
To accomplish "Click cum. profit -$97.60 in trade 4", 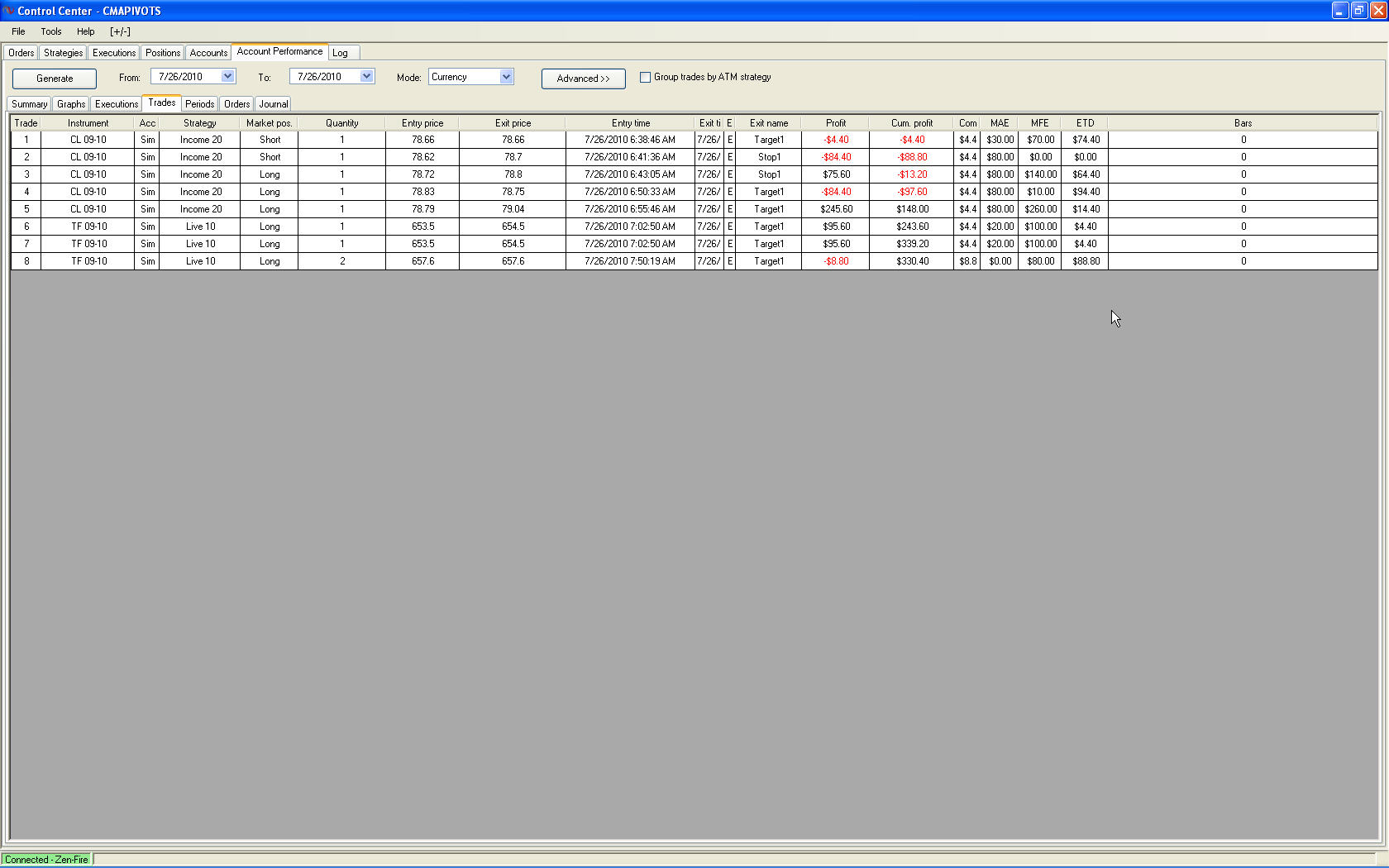I will (912, 192).
